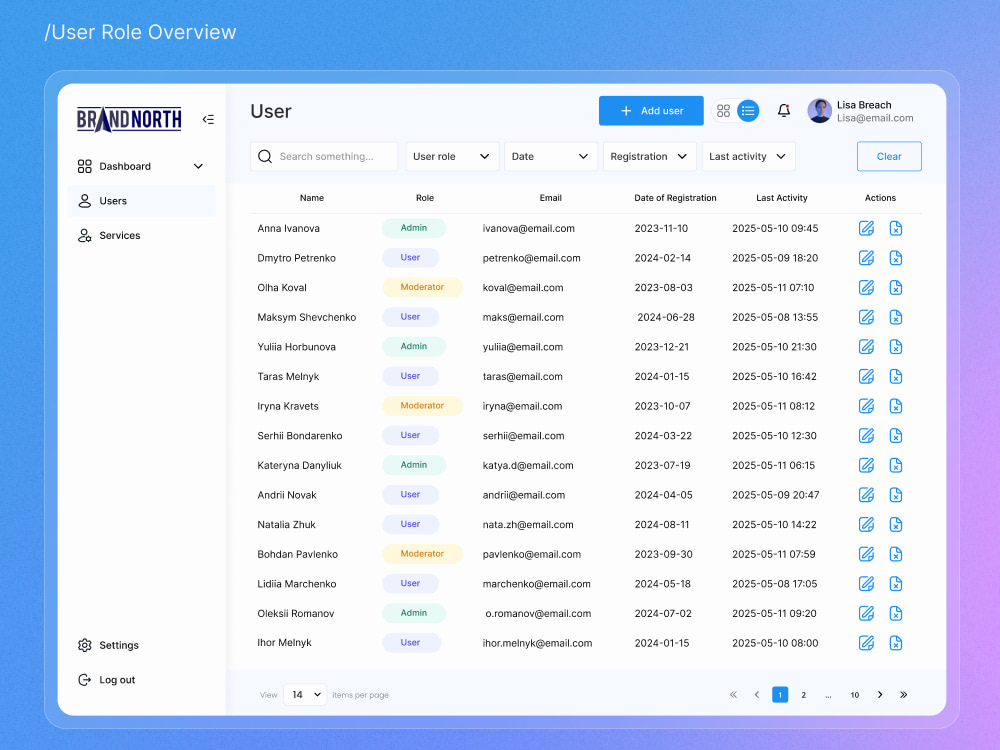The width and height of the screenshot is (1000, 750).
Task: Edit Oleksii Romanov's record
Action: pos(866,614)
